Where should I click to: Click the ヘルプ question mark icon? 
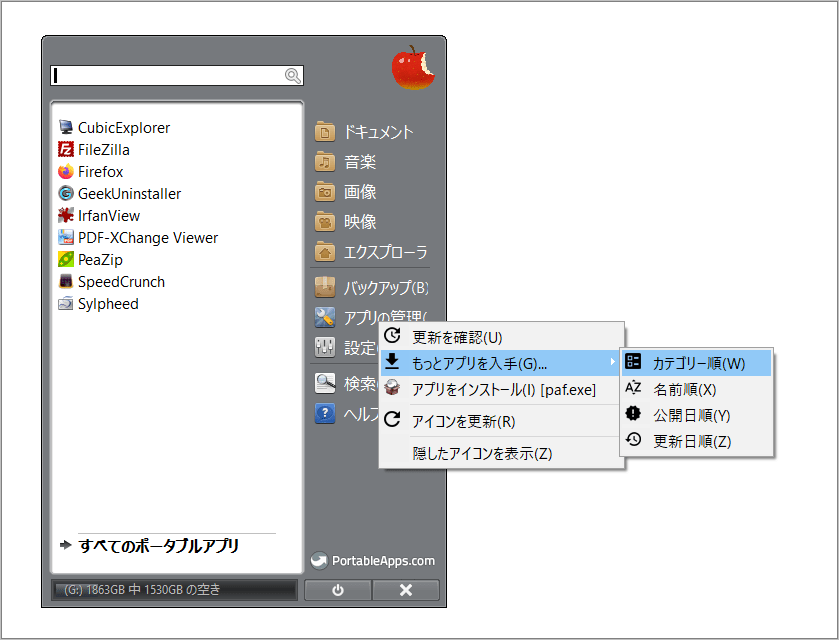325,413
